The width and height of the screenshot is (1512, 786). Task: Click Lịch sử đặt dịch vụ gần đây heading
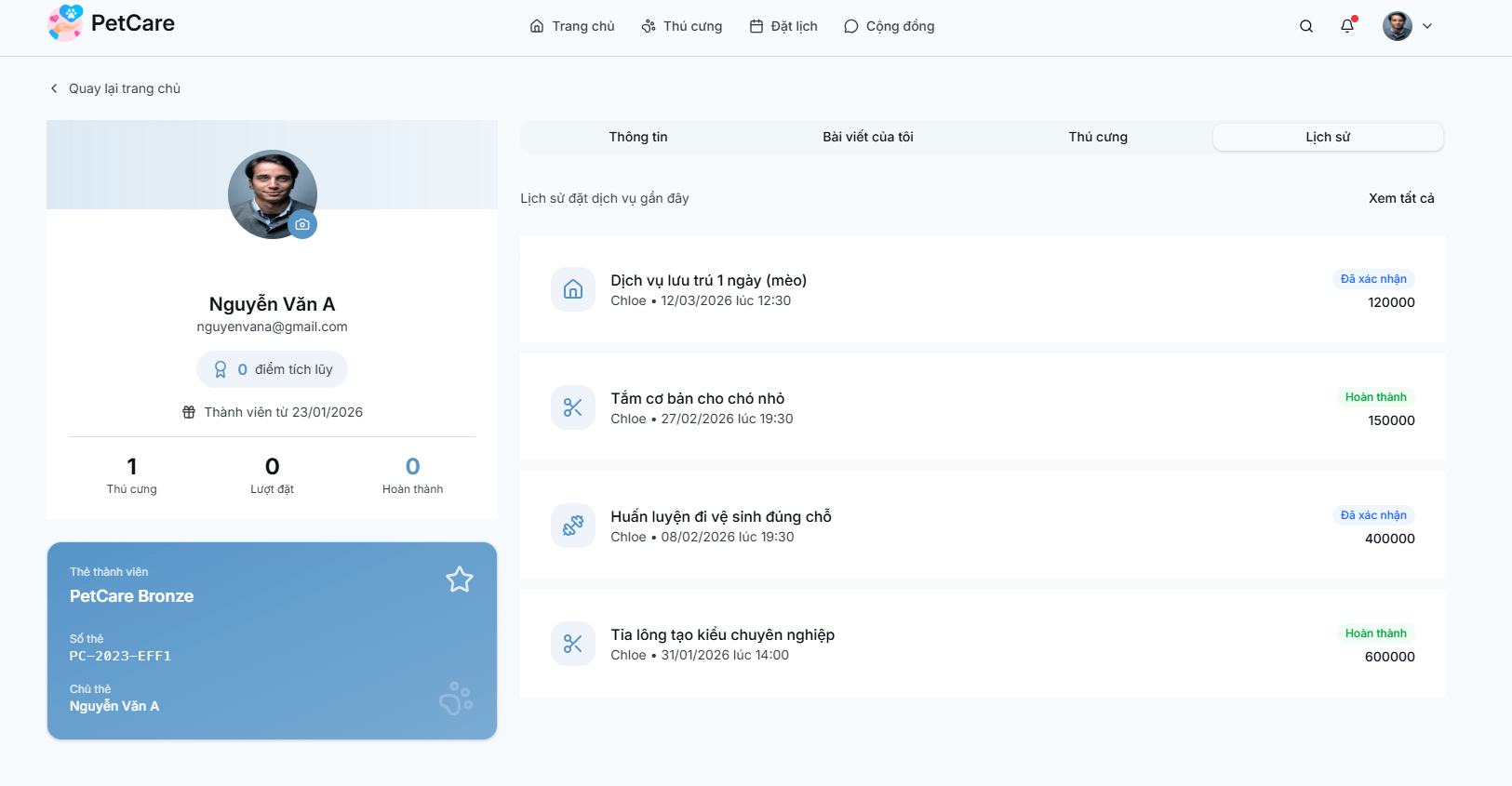pyautogui.click(x=605, y=198)
